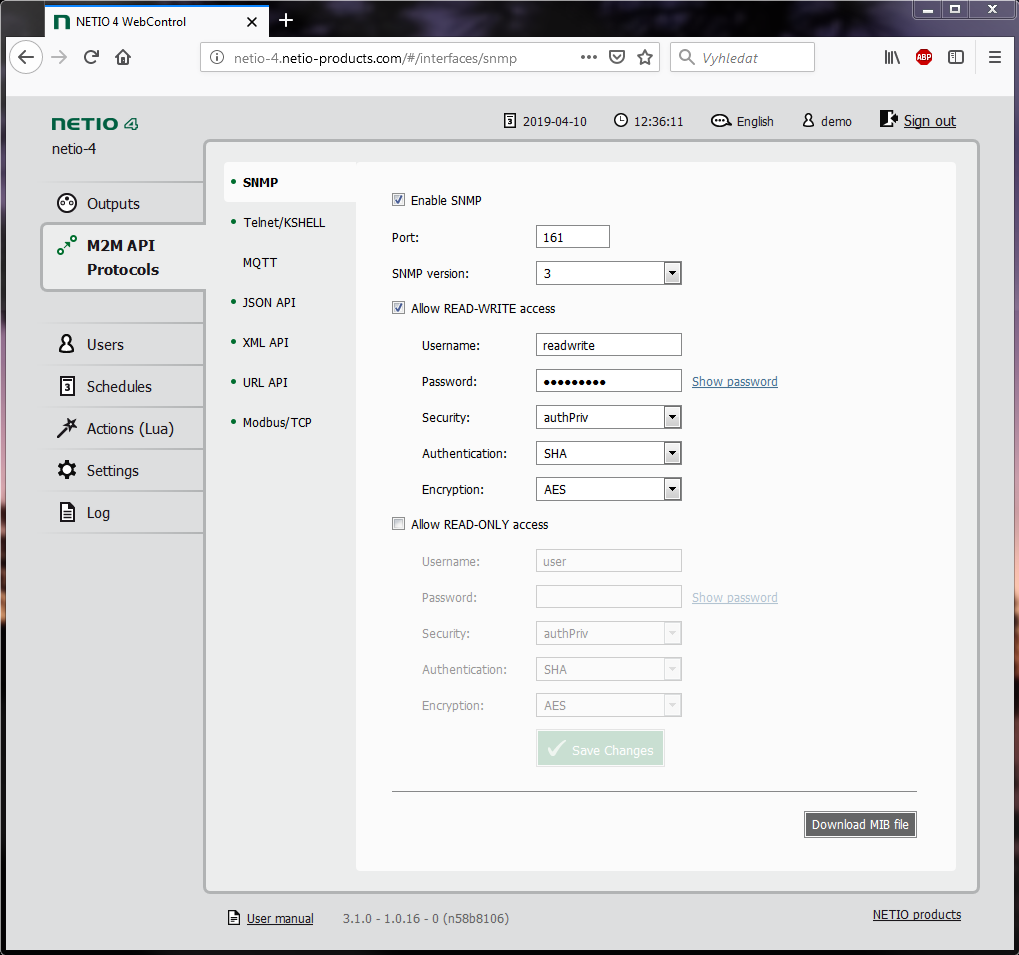Switch to the Modbus/TCP tab

(277, 422)
